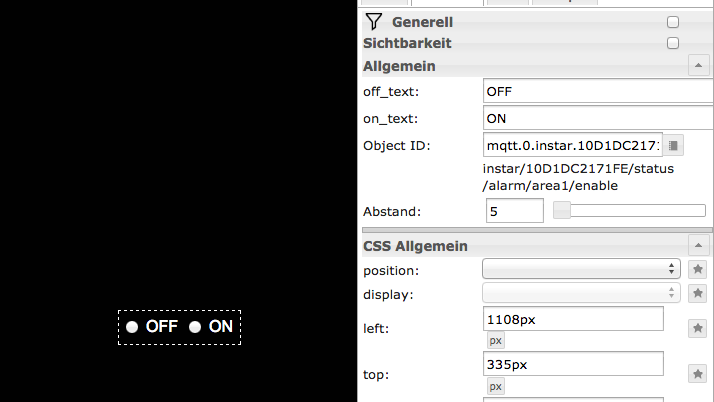Click the filter funnel icon beside Generell
Screen dimensions: 714x402
(x=373, y=21)
